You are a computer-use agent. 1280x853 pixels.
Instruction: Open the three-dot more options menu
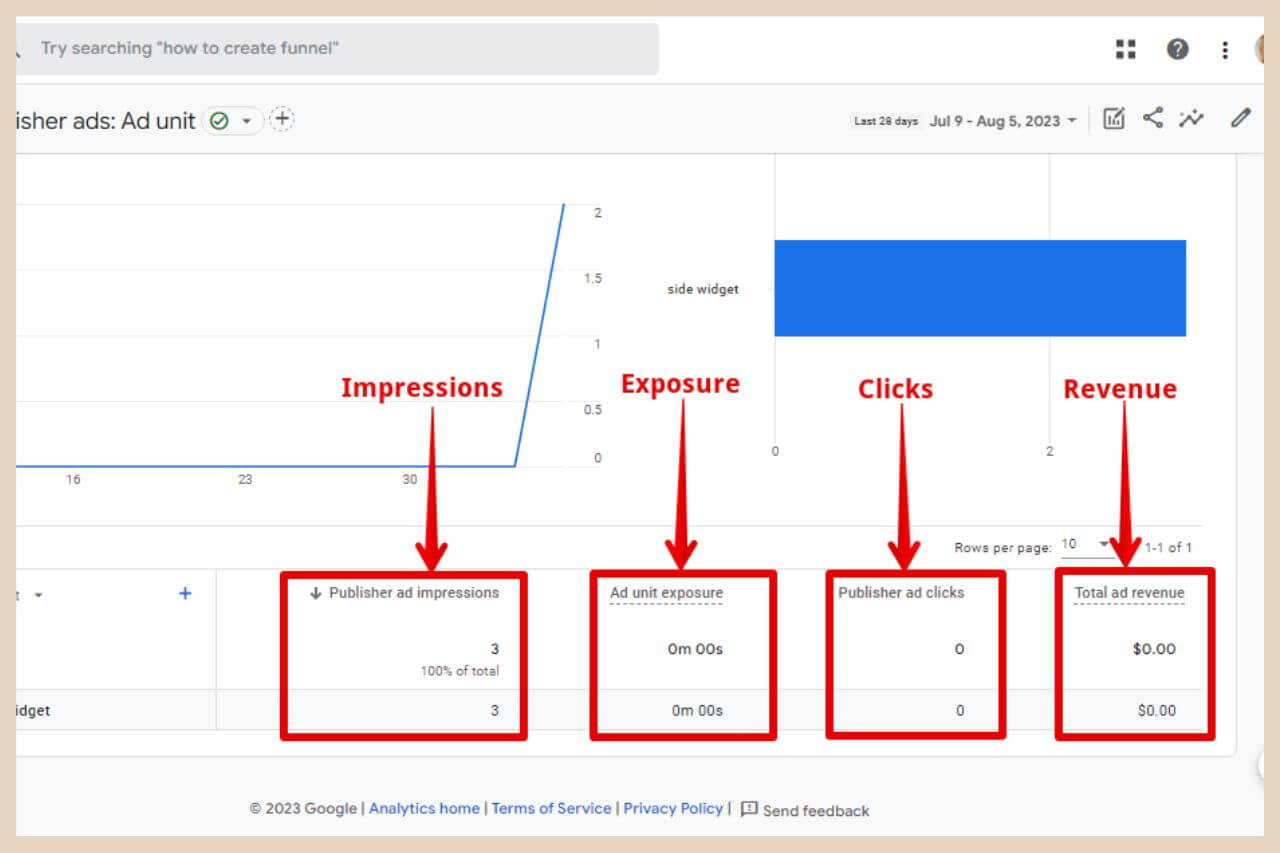point(1225,50)
